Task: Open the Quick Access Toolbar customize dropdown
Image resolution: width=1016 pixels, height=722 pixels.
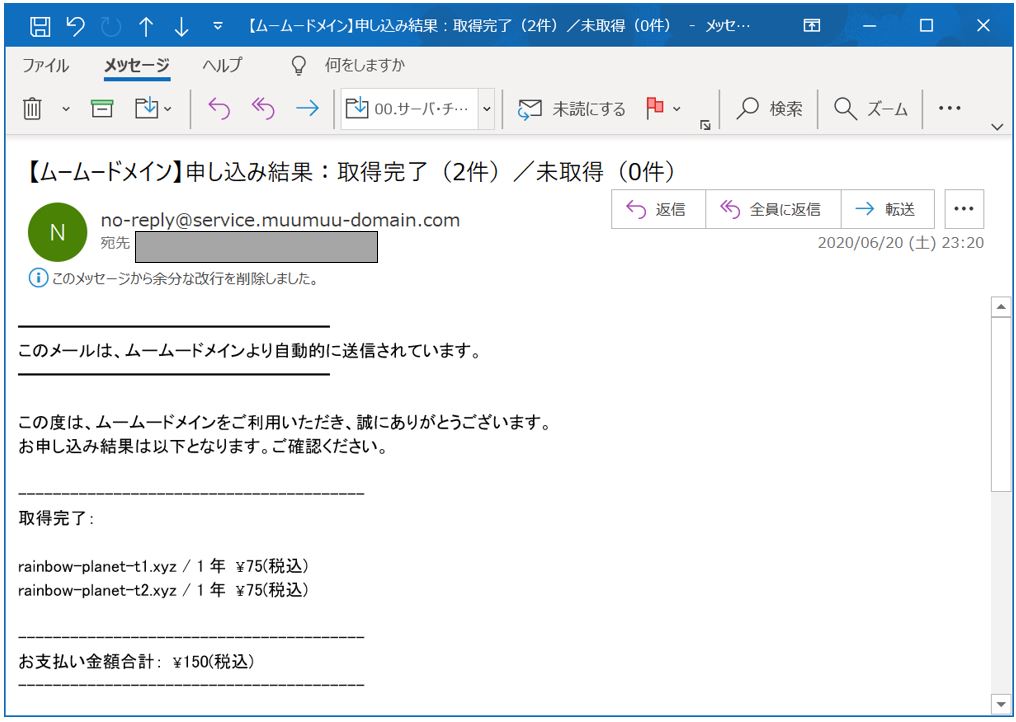Action: pos(218,26)
